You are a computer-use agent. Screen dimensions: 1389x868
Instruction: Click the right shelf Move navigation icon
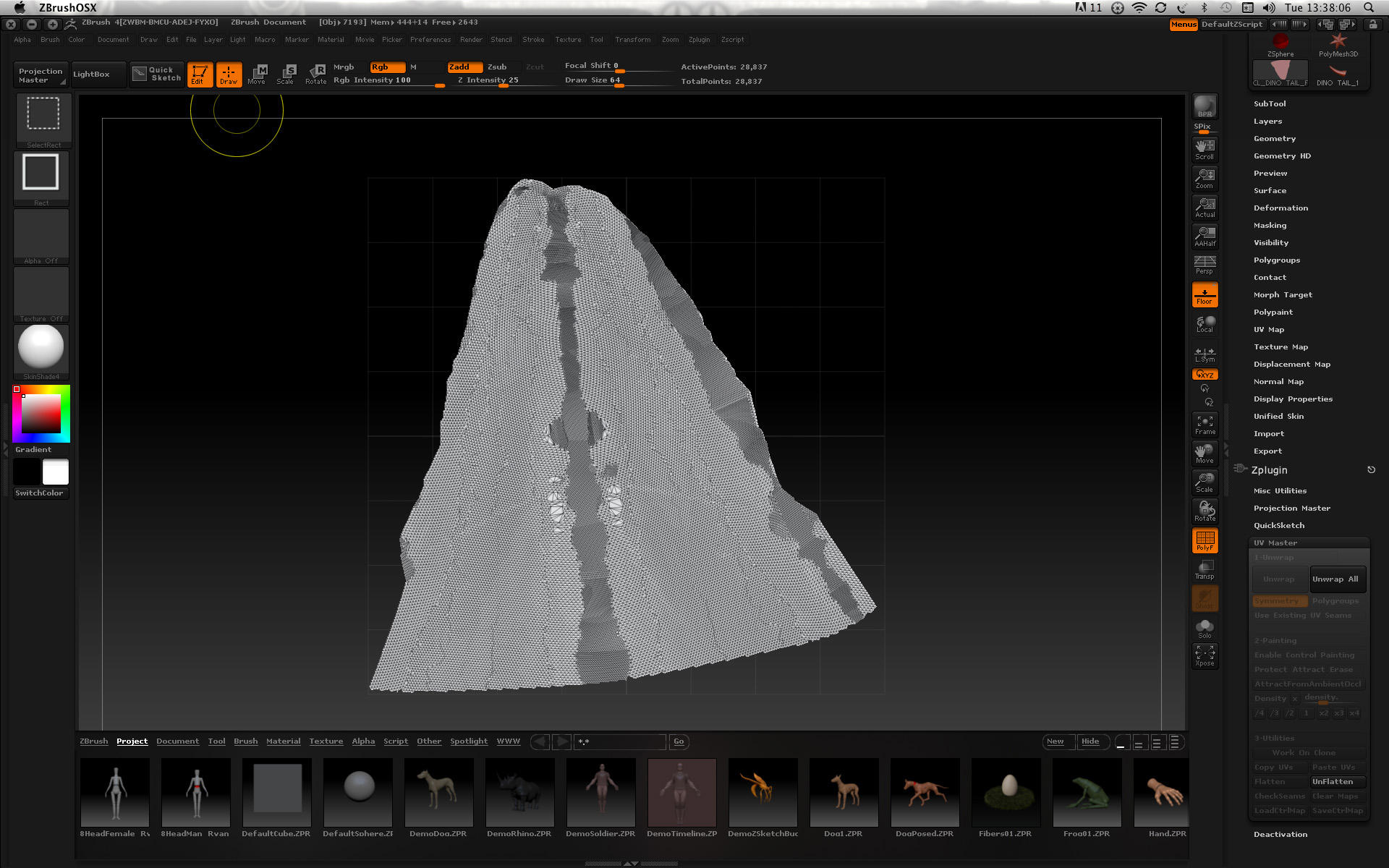click(x=1205, y=454)
